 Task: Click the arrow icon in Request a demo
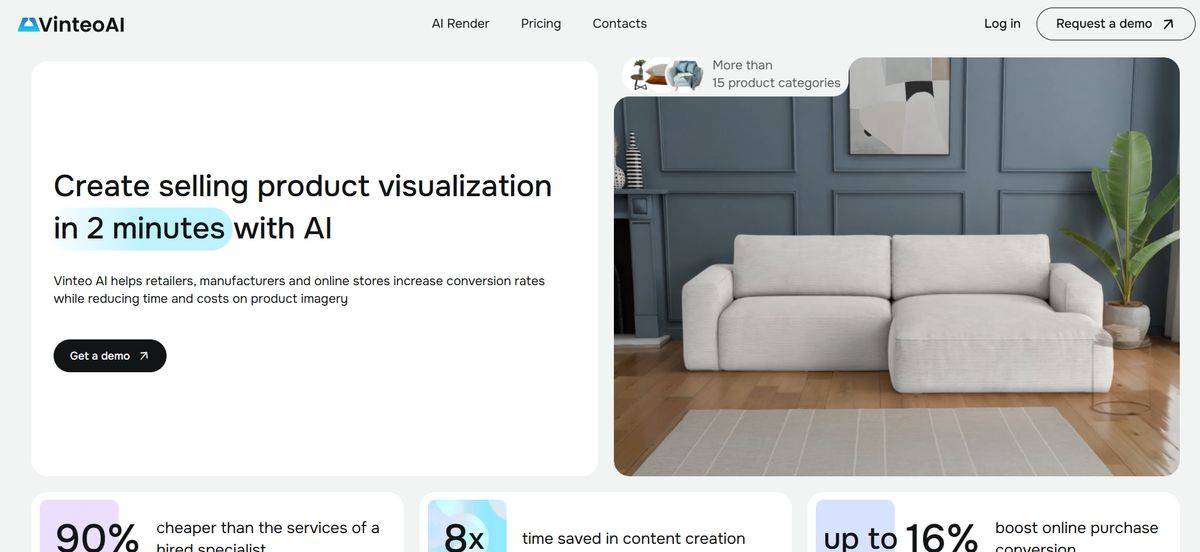pos(1168,24)
